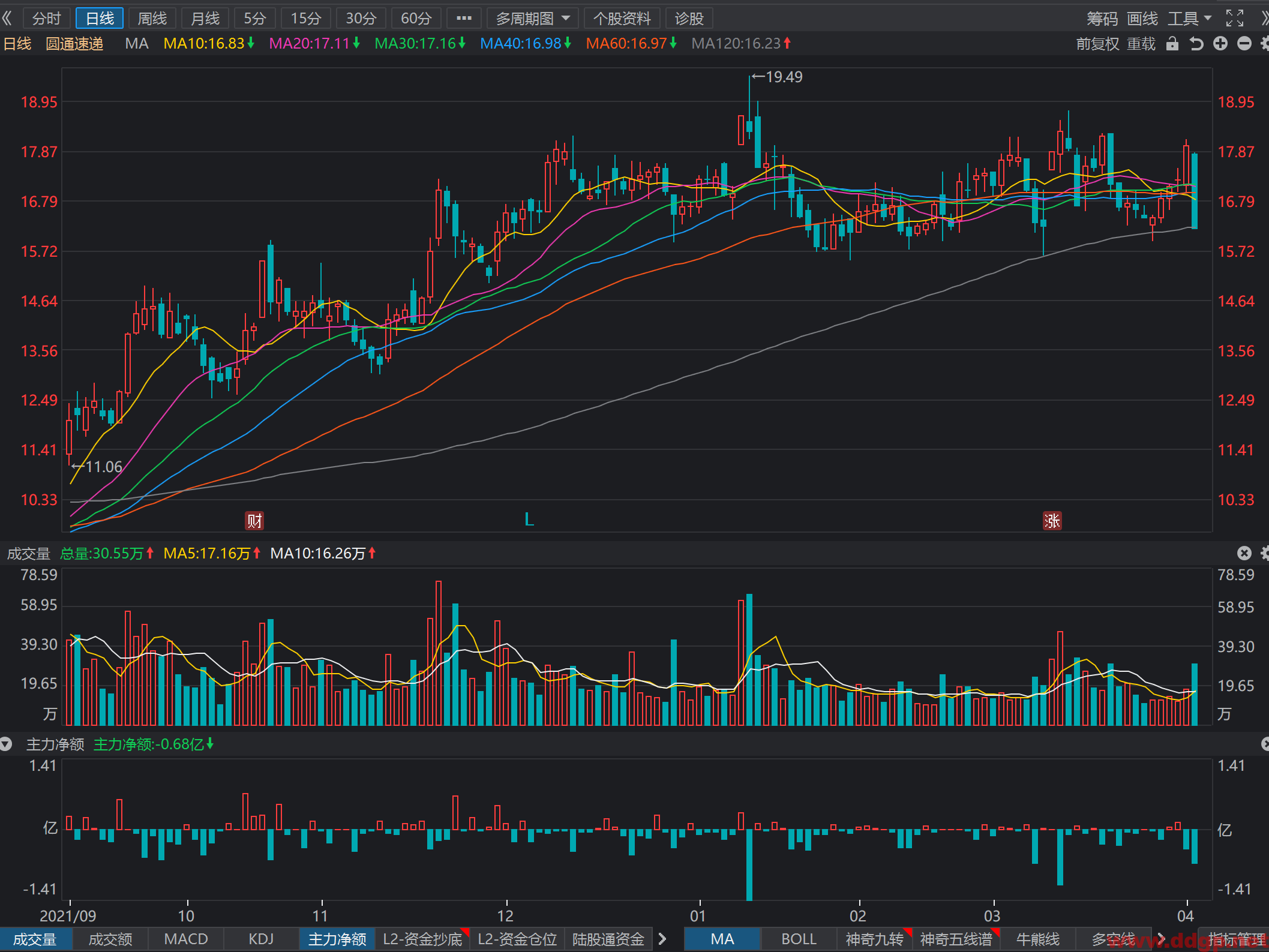
Task: Open 诊股 stock diagnosis
Action: tap(689, 19)
